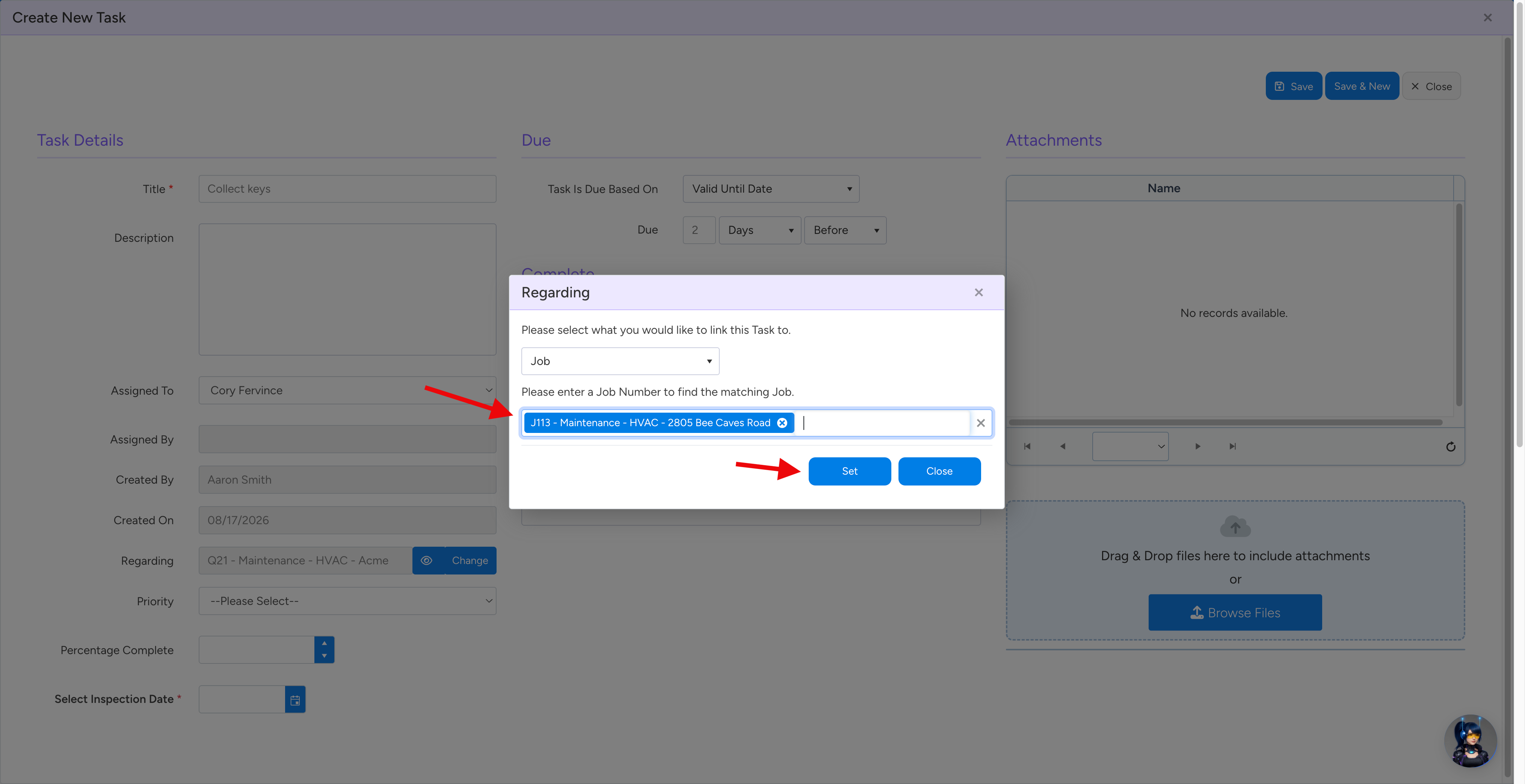Go to last attachments page
Viewport: 1525px width, 784px height.
(1232, 447)
